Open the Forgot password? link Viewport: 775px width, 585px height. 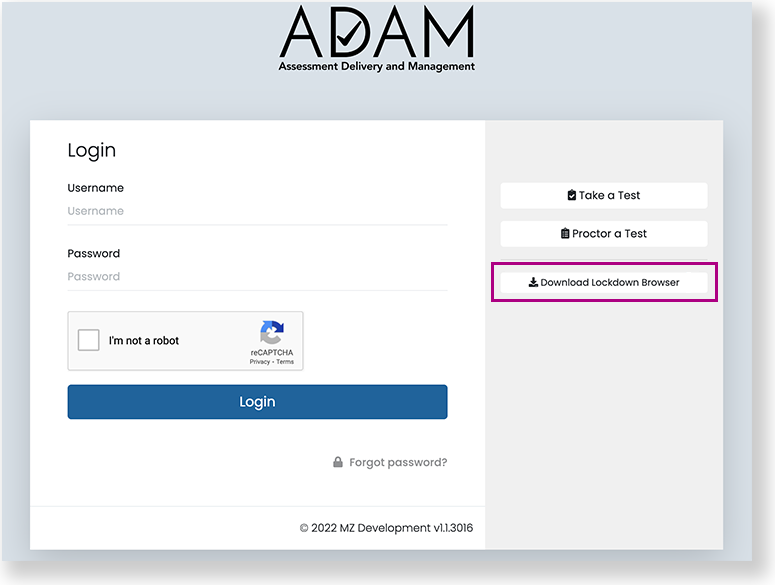pyautogui.click(x=398, y=462)
